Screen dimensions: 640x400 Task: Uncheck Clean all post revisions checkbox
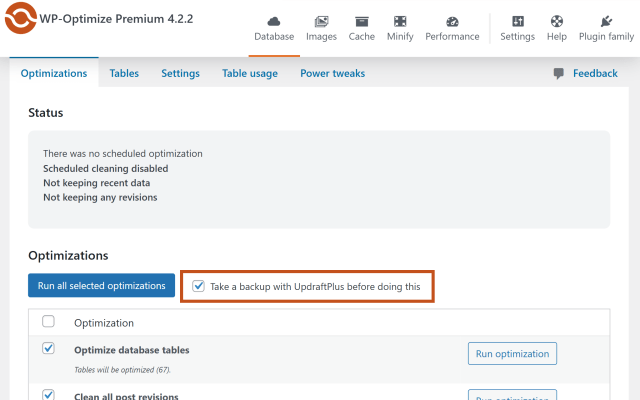tap(48, 394)
